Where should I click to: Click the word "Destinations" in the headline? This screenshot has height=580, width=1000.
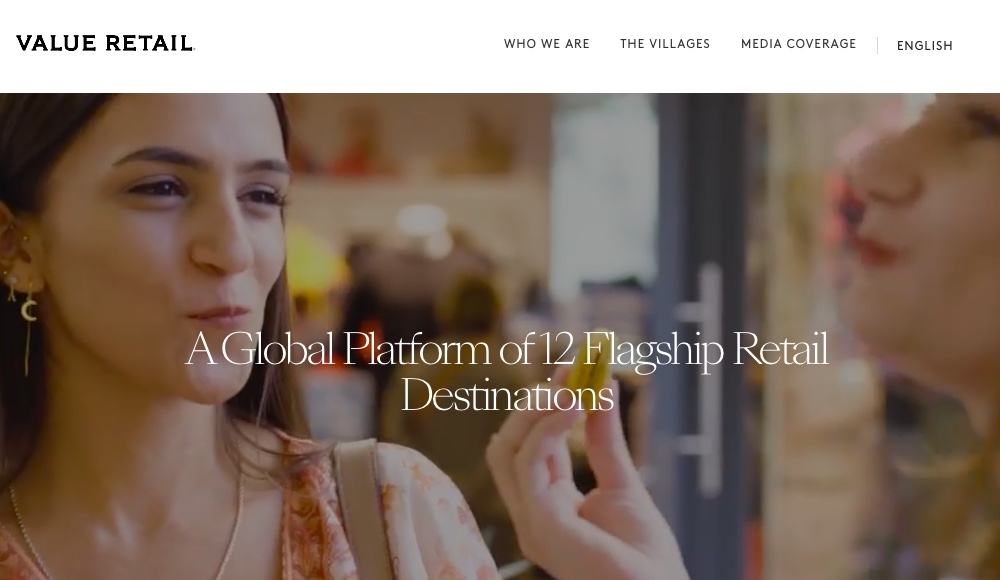[507, 395]
